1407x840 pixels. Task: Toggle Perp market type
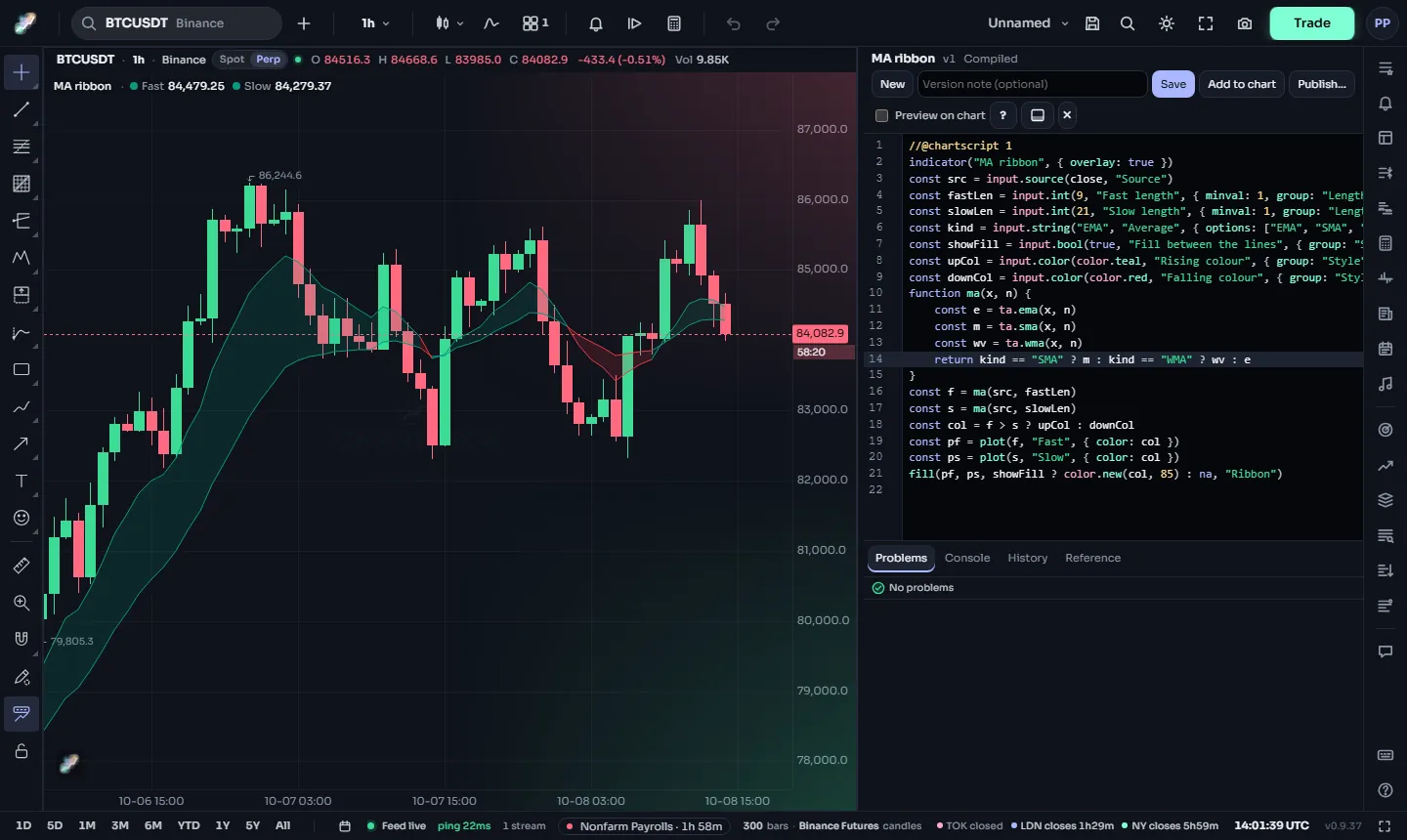point(269,60)
